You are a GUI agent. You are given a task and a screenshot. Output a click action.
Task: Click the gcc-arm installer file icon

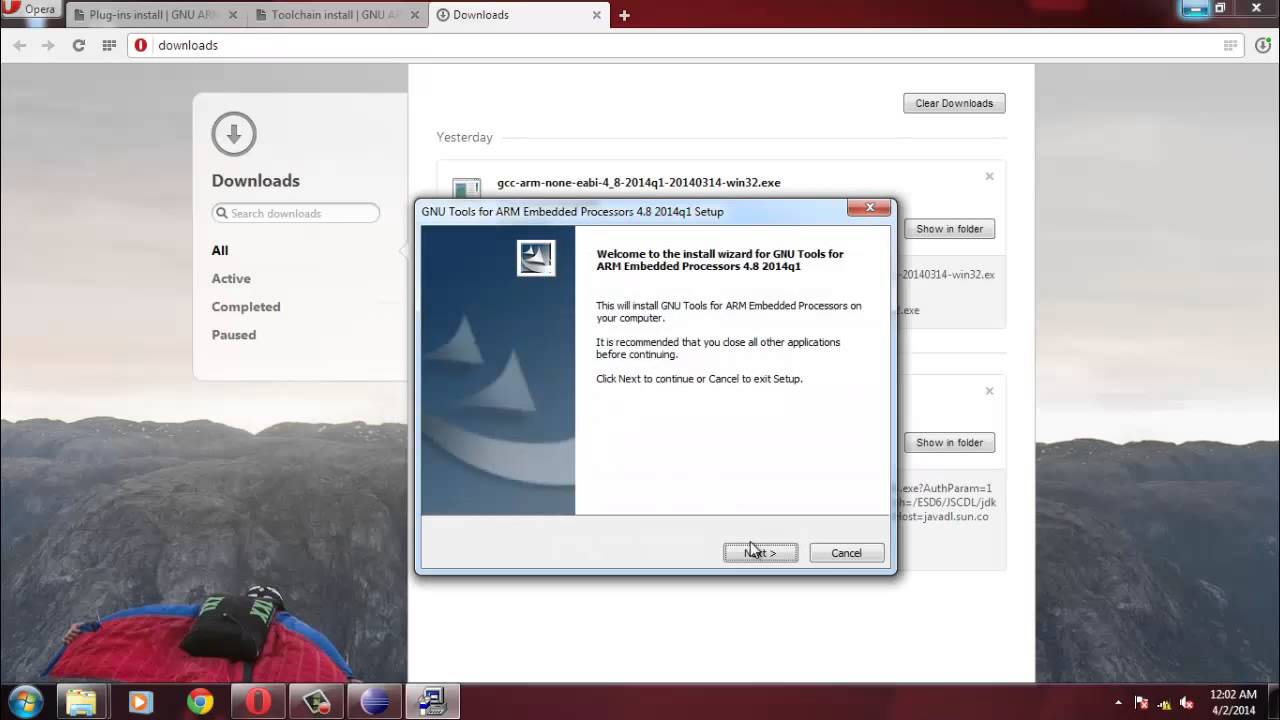(466, 188)
